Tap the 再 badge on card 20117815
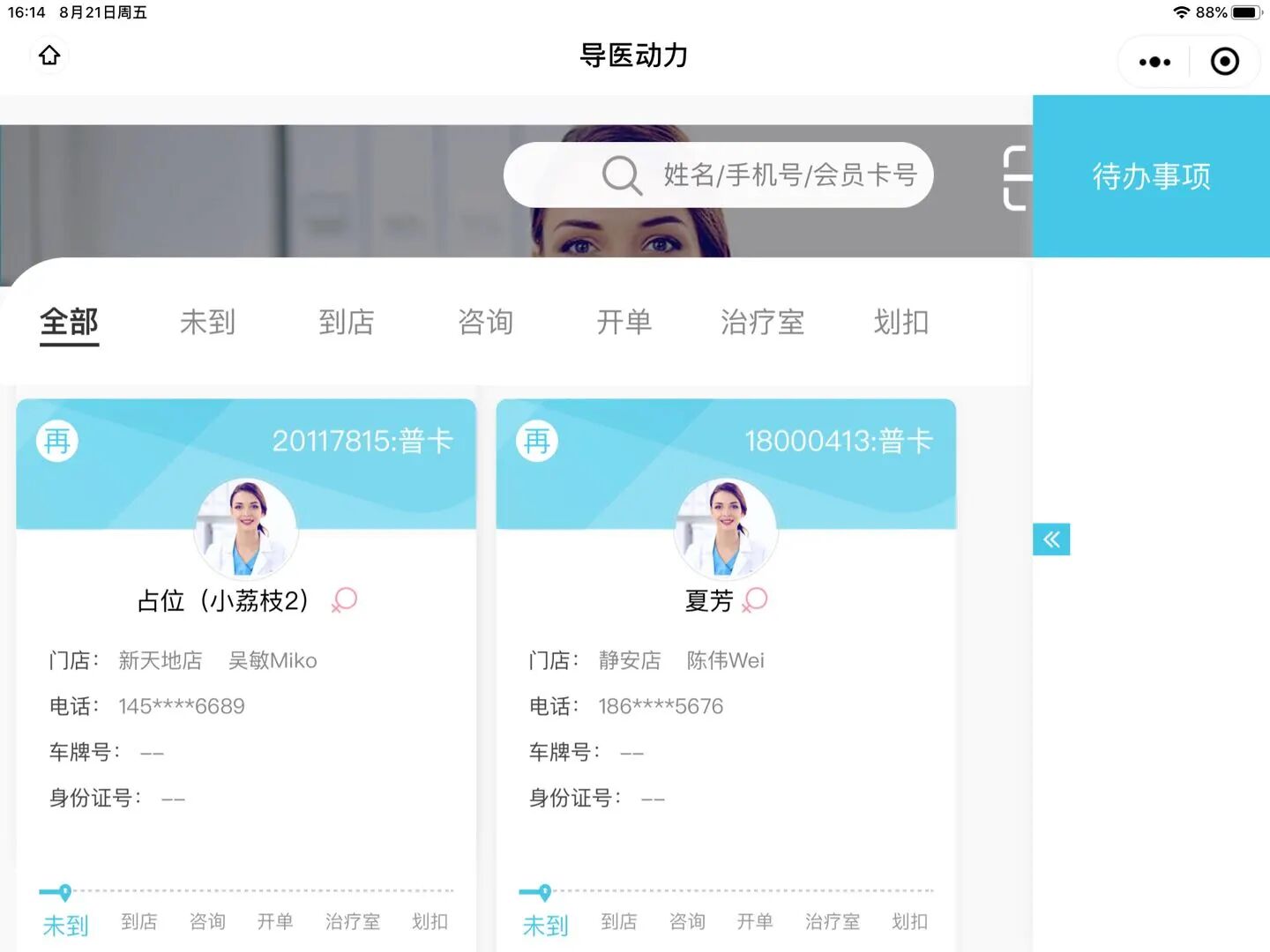The width and height of the screenshot is (1270, 952). (57, 441)
